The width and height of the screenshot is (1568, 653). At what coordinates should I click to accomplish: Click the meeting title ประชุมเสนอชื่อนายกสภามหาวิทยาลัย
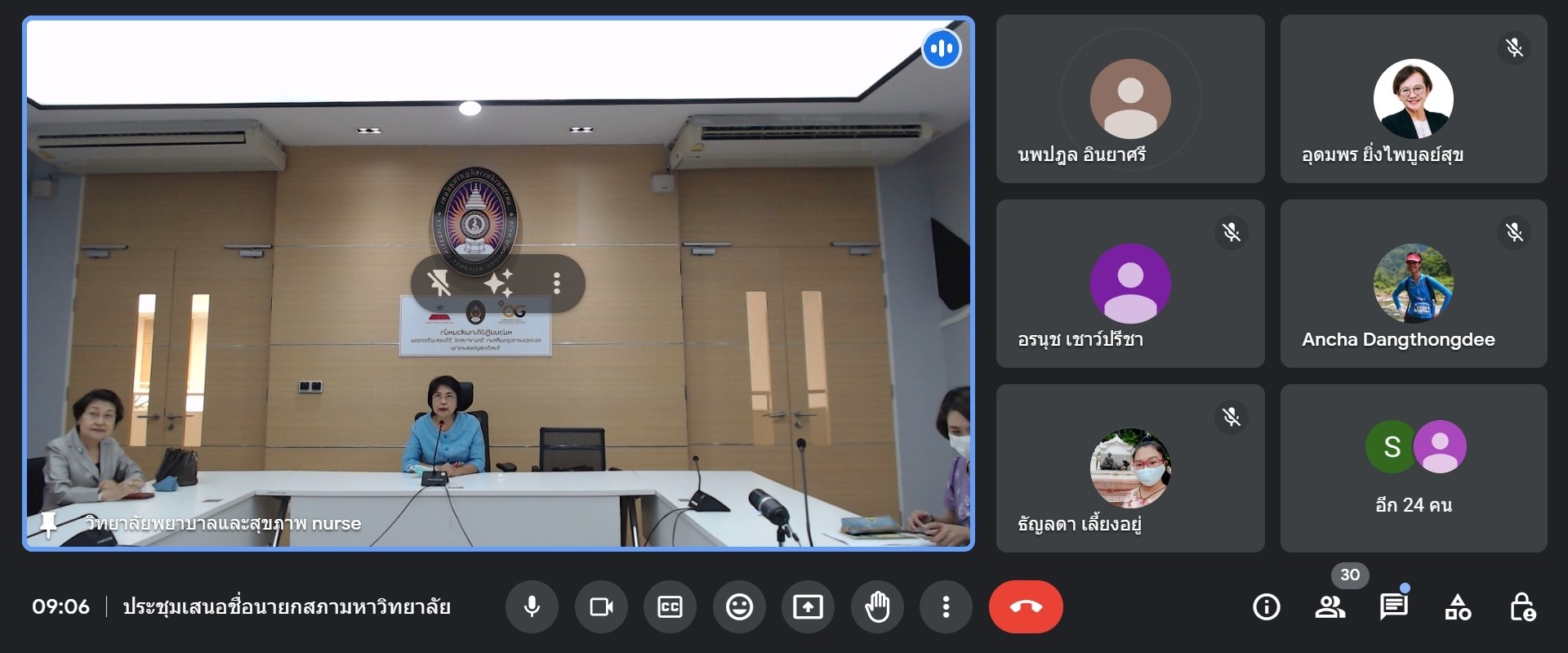[x=287, y=606]
